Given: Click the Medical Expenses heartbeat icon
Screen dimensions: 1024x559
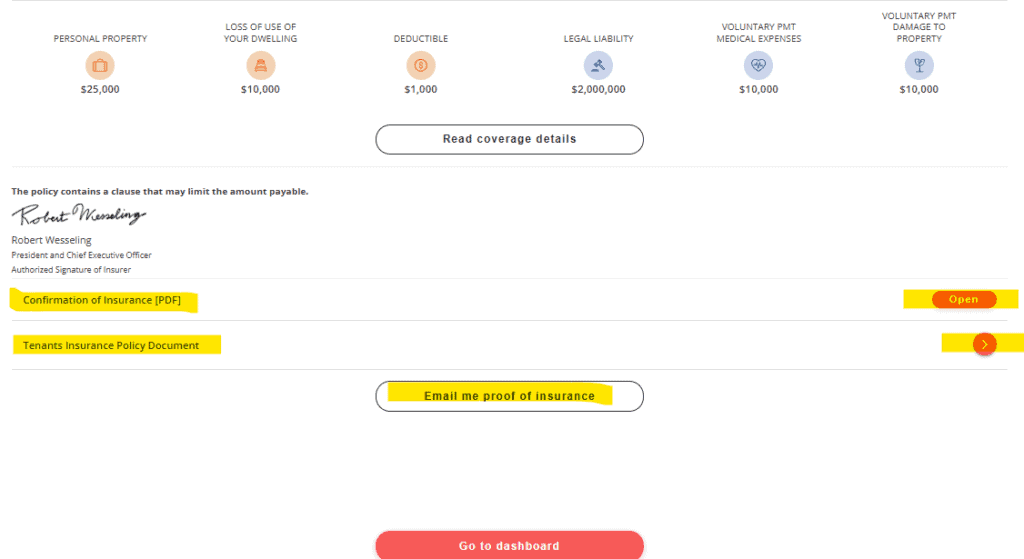Looking at the screenshot, I should tap(758, 65).
